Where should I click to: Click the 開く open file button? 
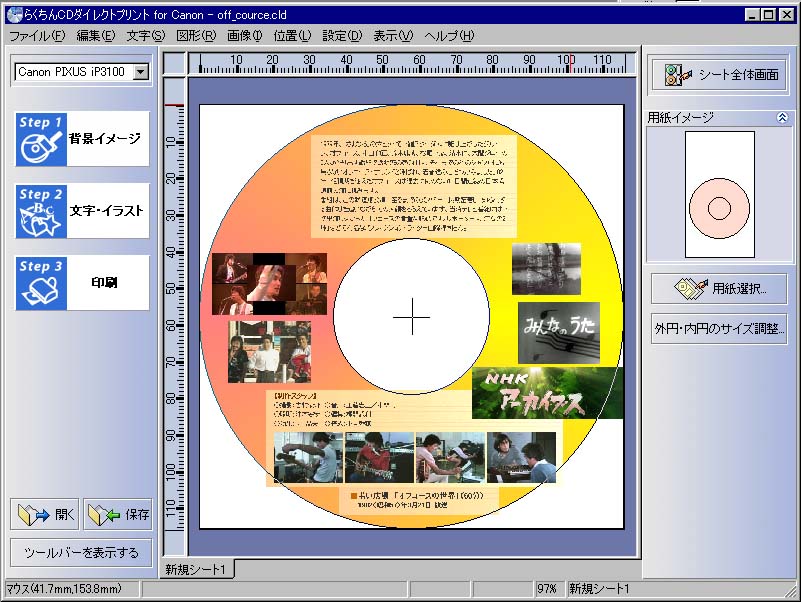tap(45, 514)
